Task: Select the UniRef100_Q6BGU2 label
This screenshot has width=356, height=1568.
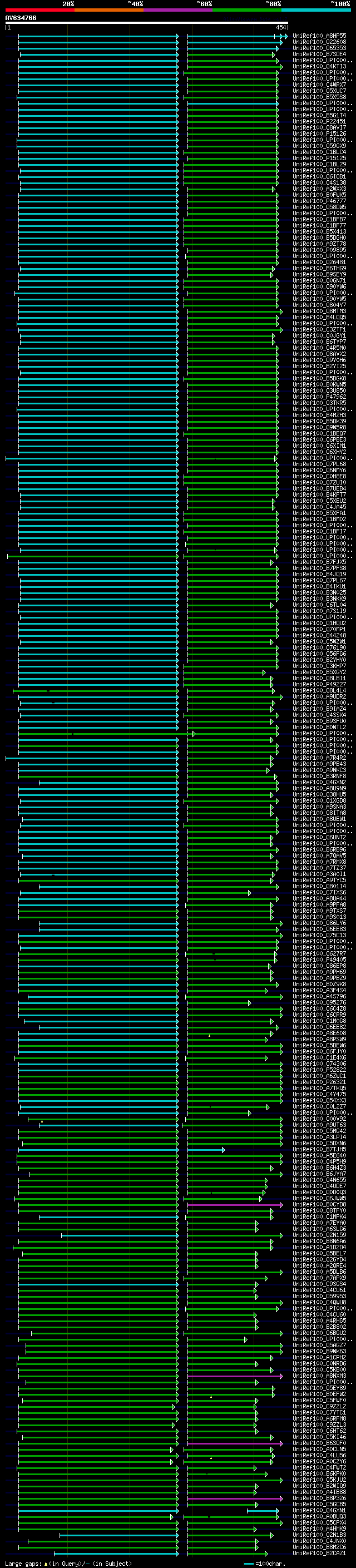Action: [x=319, y=1333]
